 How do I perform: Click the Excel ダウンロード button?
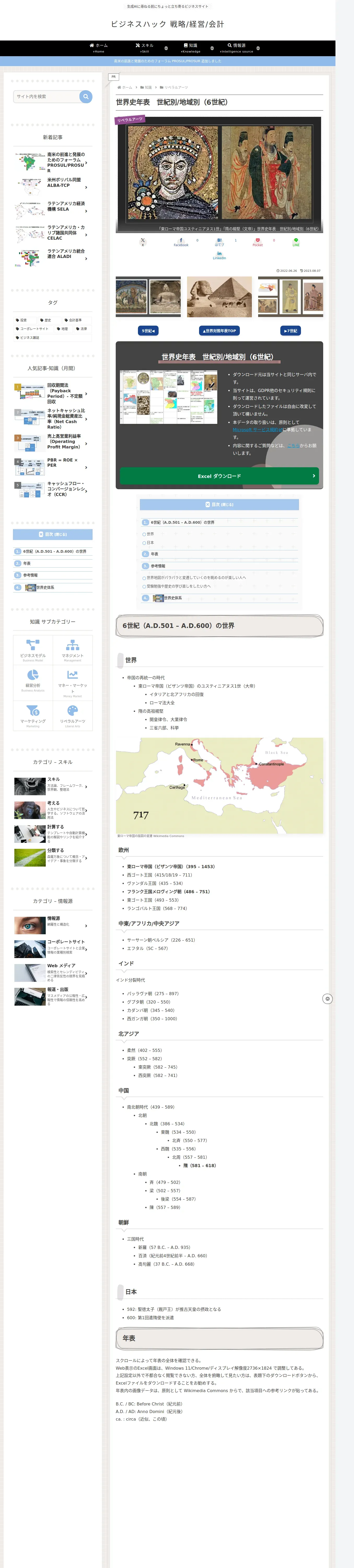(x=219, y=476)
